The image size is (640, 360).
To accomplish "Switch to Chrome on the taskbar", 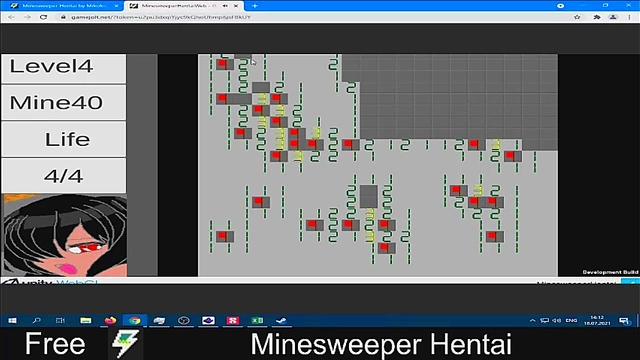I will [x=135, y=320].
